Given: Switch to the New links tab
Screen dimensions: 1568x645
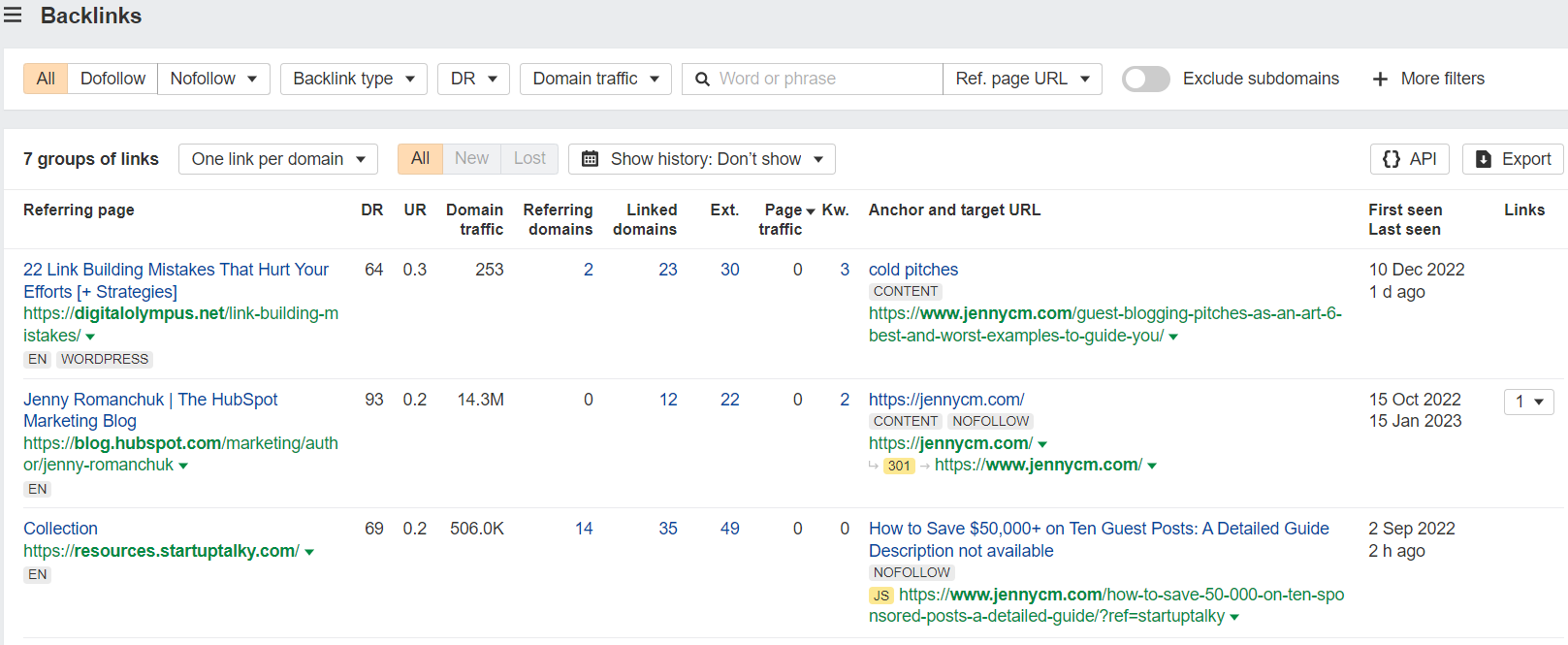Looking at the screenshot, I should coord(471,158).
